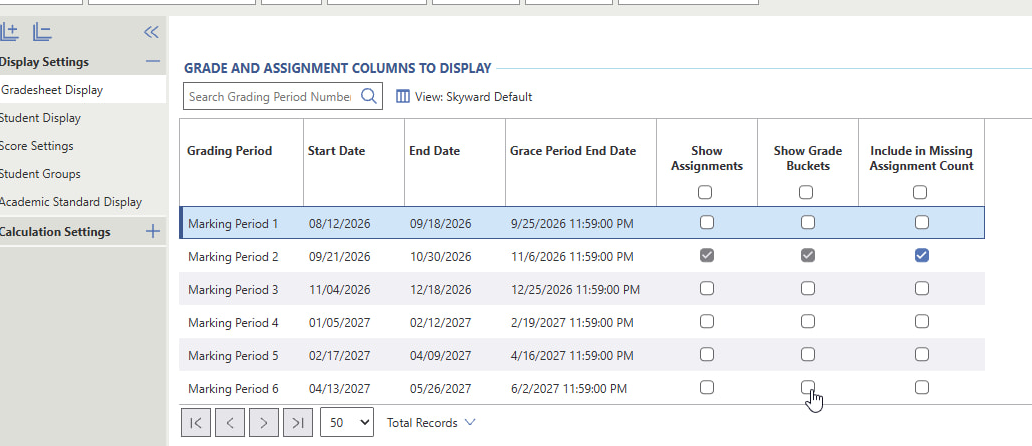Open the records-per-page 50 dropdown
The width and height of the screenshot is (1032, 446).
347,422
